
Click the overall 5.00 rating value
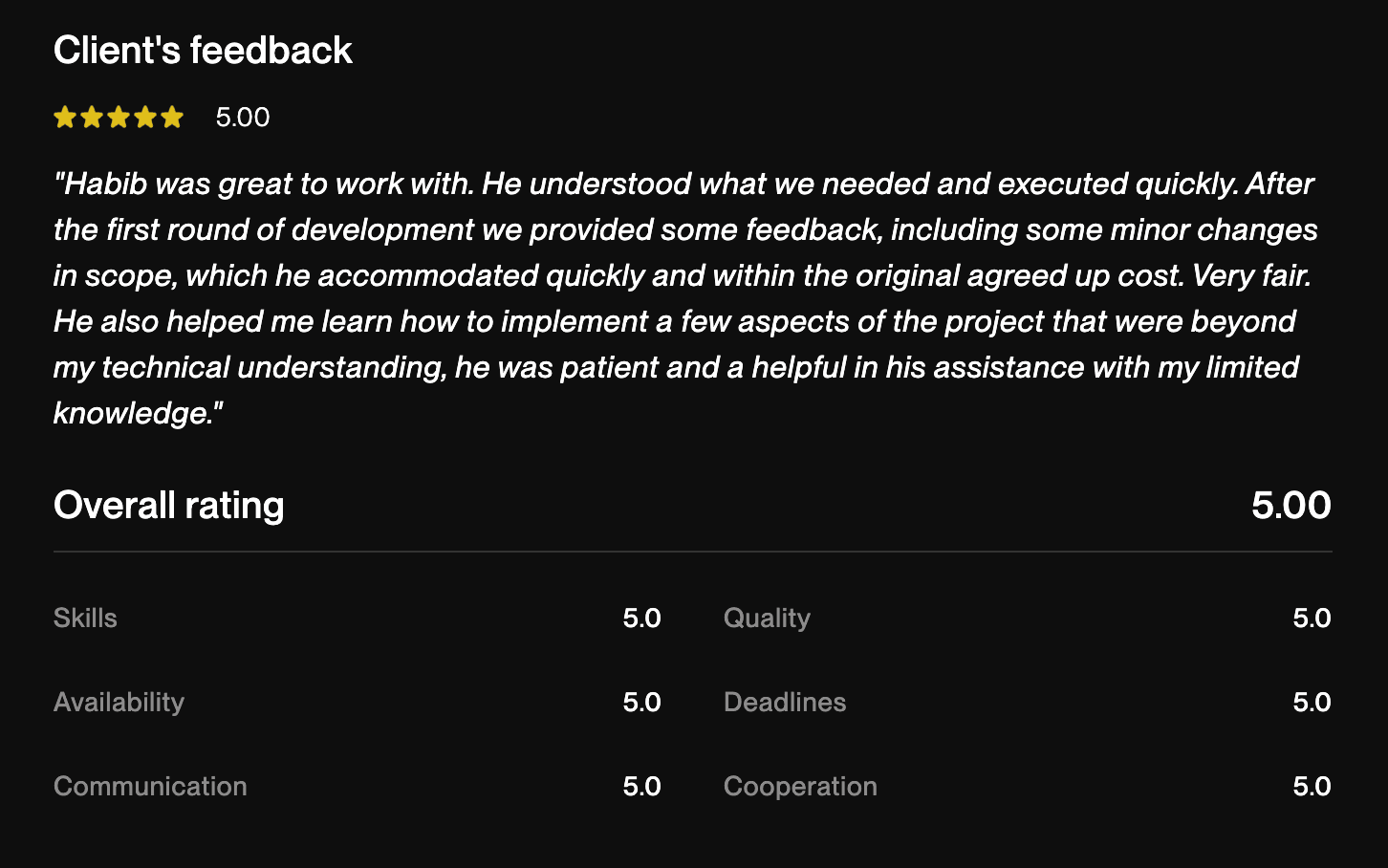click(x=1290, y=506)
